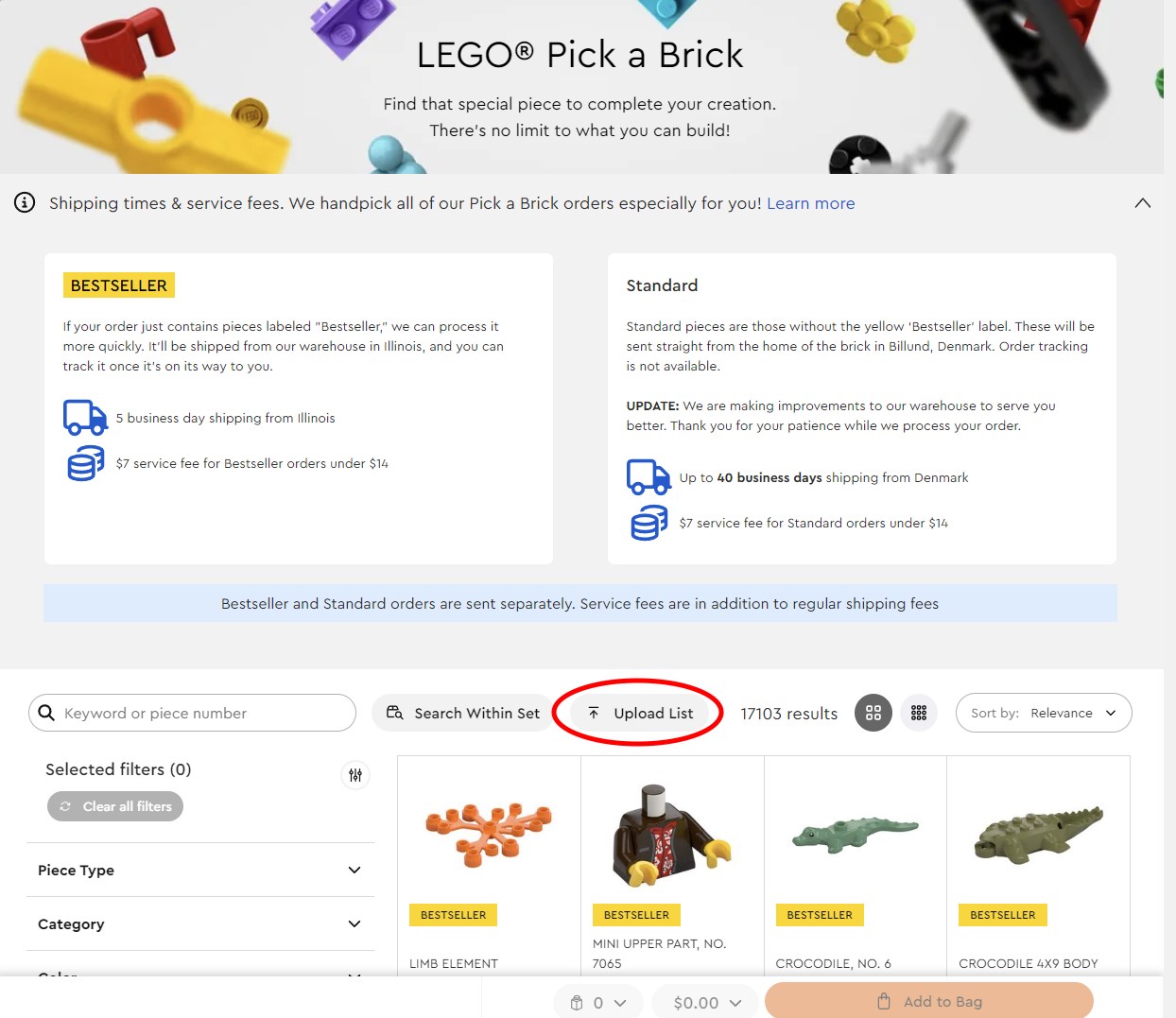Expand the Category filter
Viewport: 1176px width, 1018px height.
(200, 923)
